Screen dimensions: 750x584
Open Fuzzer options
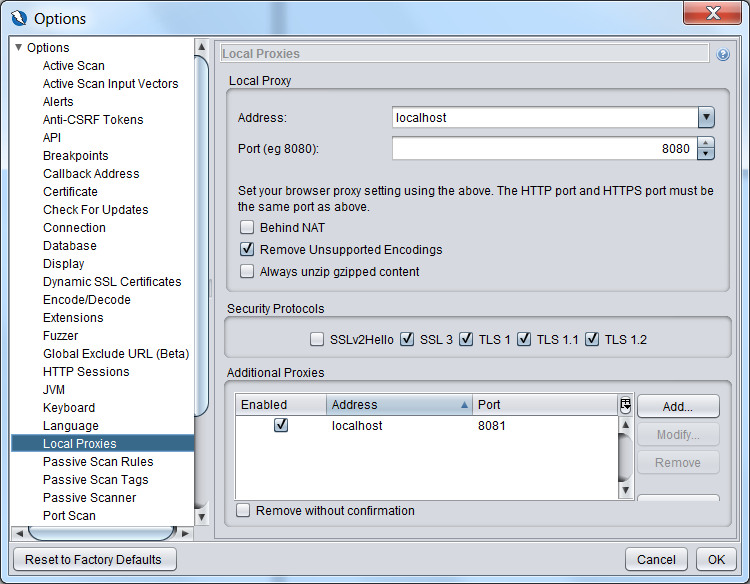pyautogui.click(x=60, y=336)
